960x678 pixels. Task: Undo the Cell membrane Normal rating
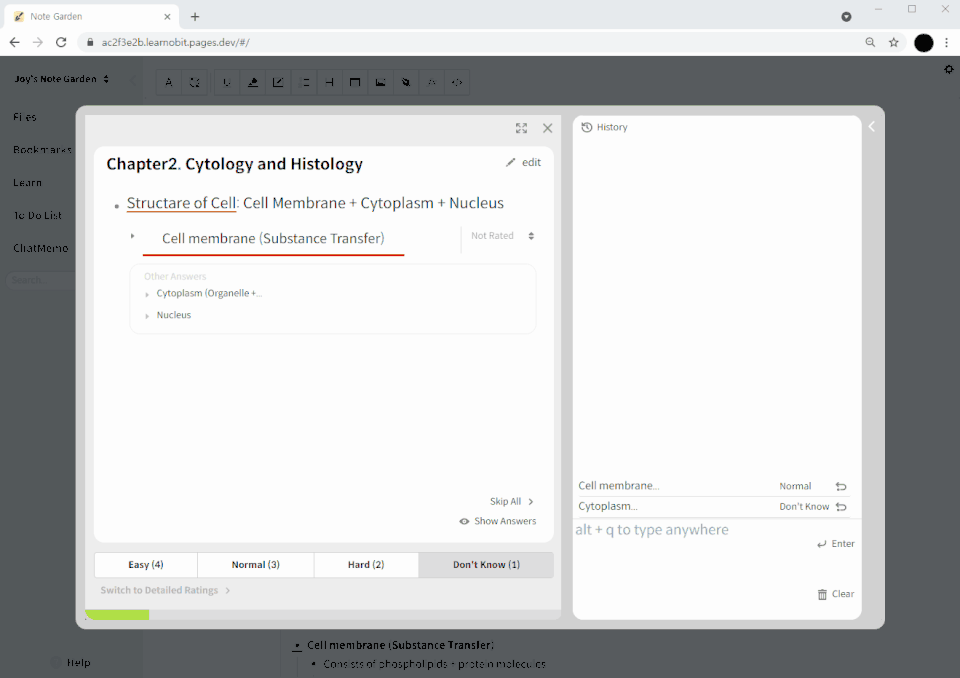click(x=841, y=486)
